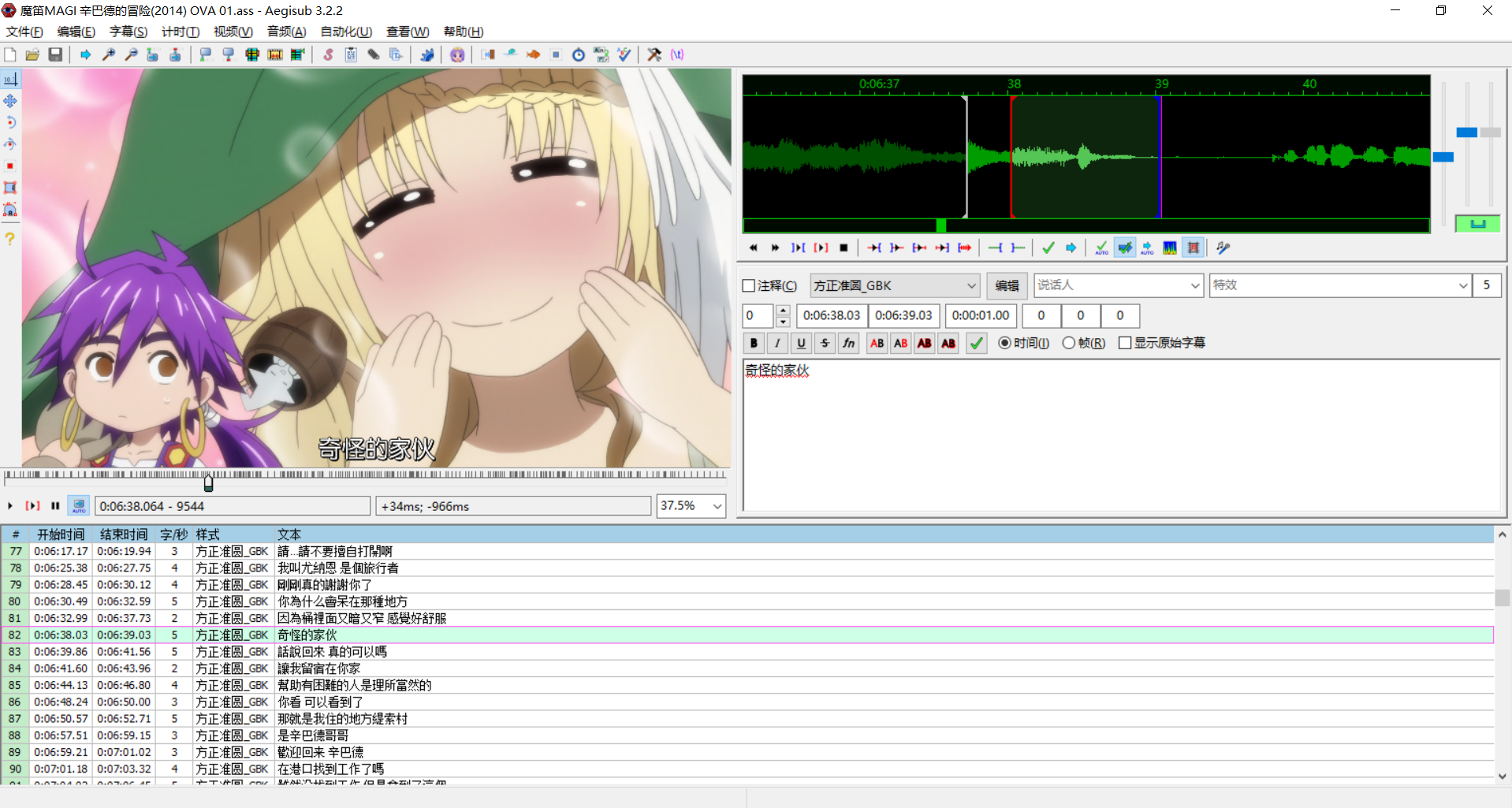Select the Drag subtitles visual tool
Image resolution: width=1512 pixels, height=808 pixels.
pyautogui.click(x=10, y=101)
